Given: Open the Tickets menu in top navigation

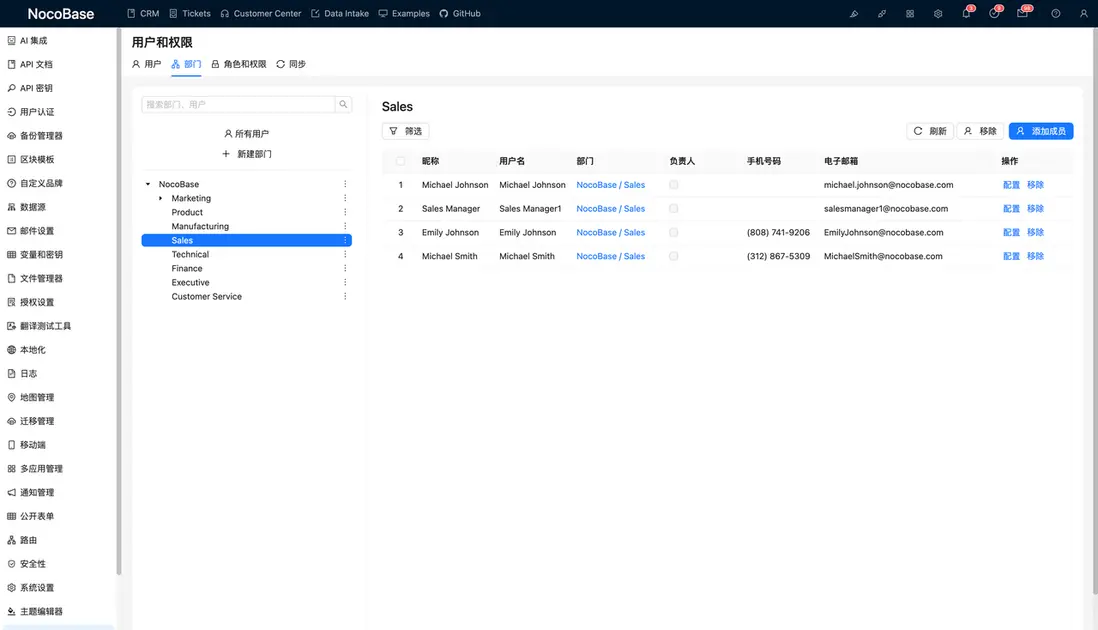Looking at the screenshot, I should click(190, 13).
